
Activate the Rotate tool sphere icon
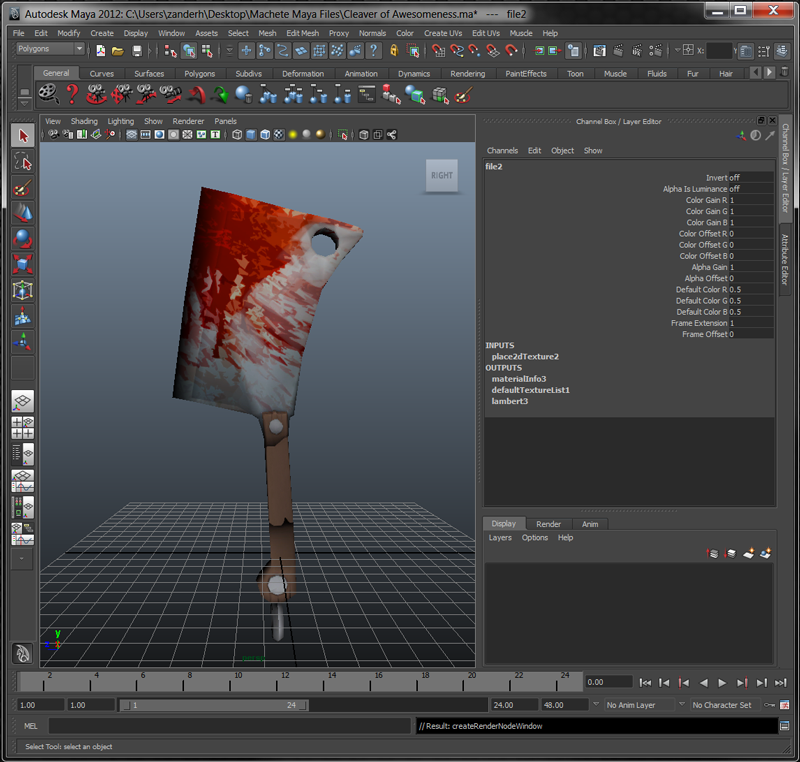pos(22,239)
